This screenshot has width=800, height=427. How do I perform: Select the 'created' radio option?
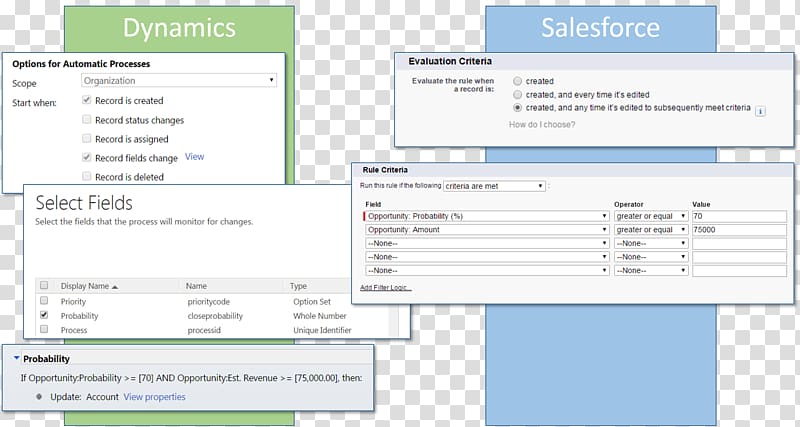tap(517, 81)
